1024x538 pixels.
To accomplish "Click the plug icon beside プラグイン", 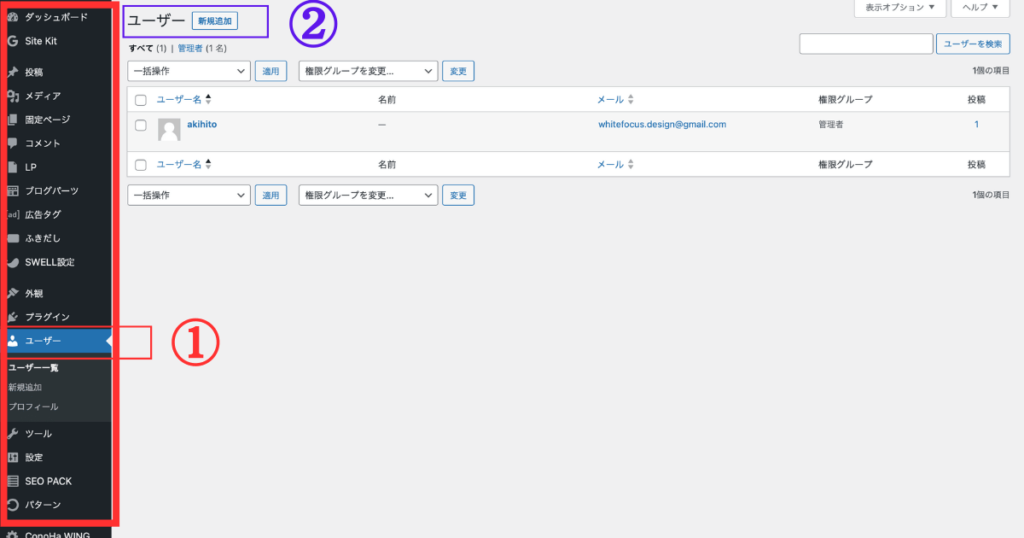I will (x=13, y=317).
